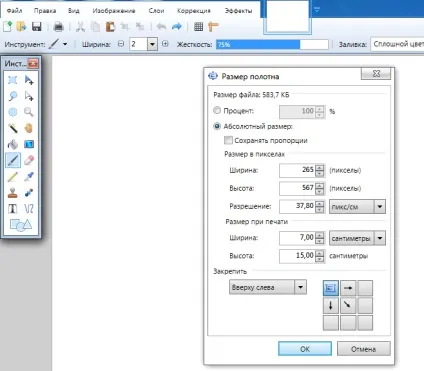424x371 pixels.
Task: Select the Eraser tool
Action: click(29, 160)
